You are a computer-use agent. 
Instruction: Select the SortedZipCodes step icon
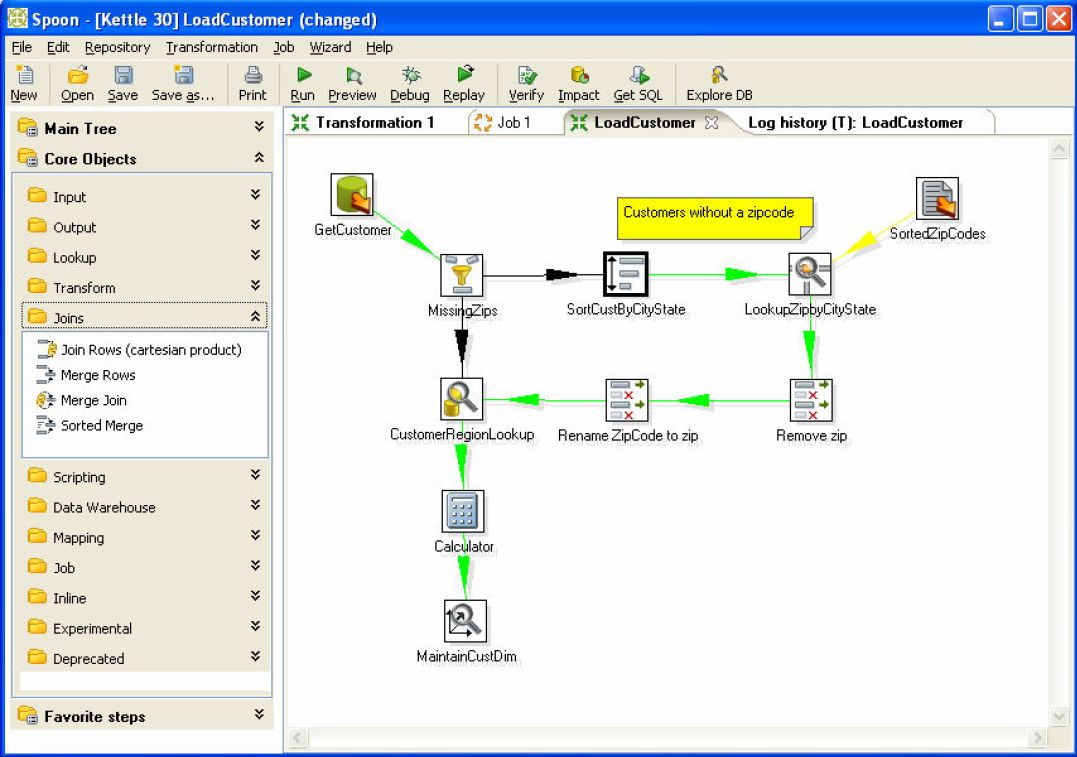937,199
